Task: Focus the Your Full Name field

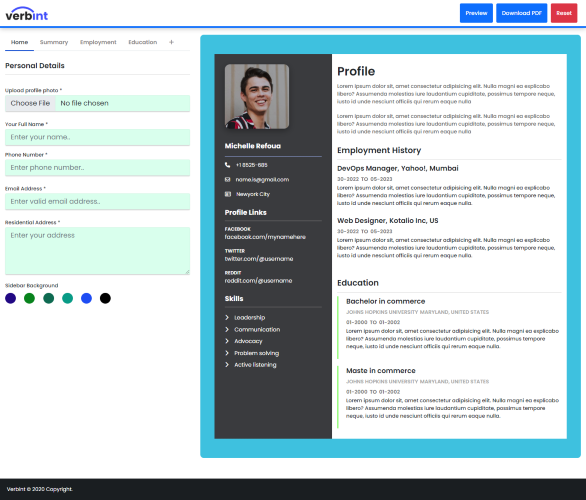Action: [97, 137]
